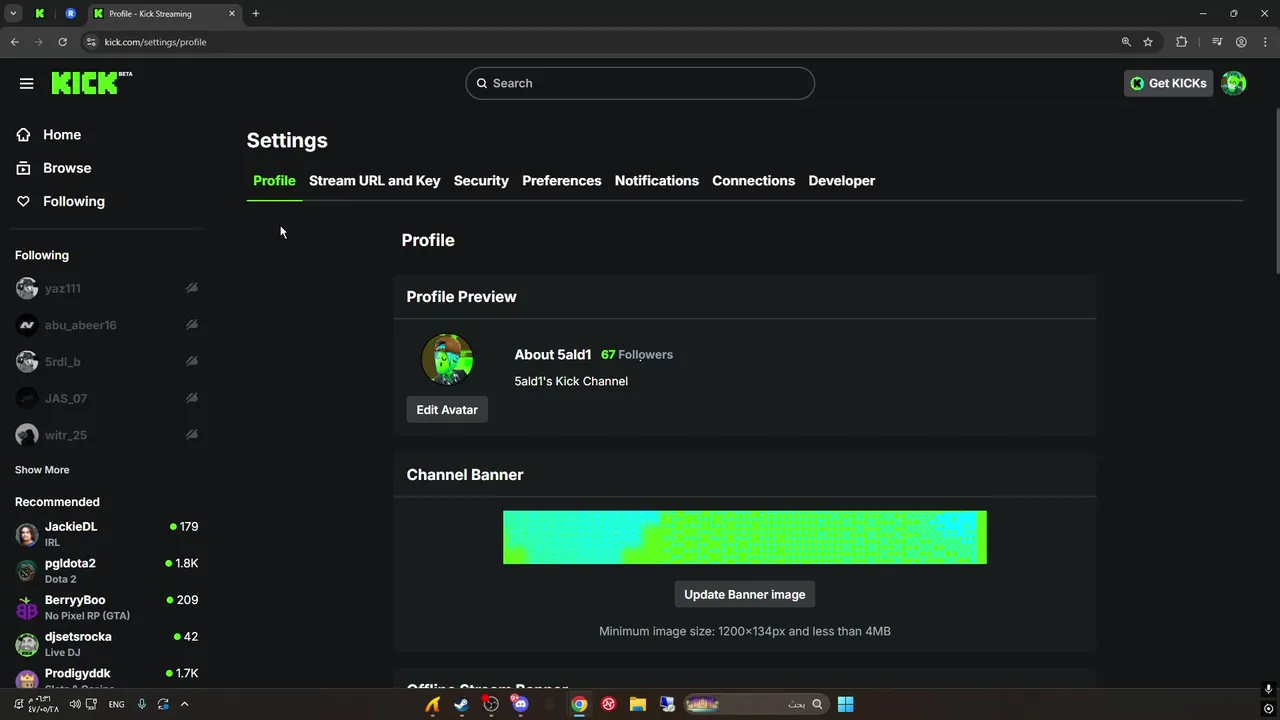This screenshot has width=1280, height=720.
Task: Click the offline icon beside witr_25
Action: [x=191, y=435]
